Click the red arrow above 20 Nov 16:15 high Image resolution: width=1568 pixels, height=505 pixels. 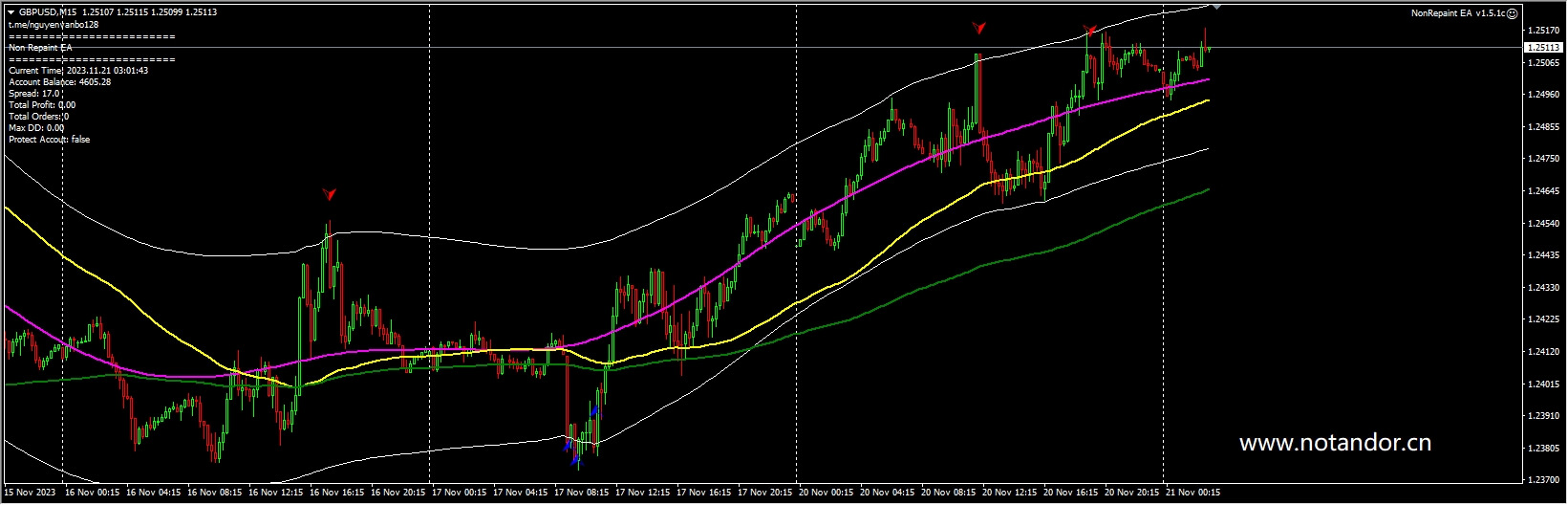(1090, 31)
